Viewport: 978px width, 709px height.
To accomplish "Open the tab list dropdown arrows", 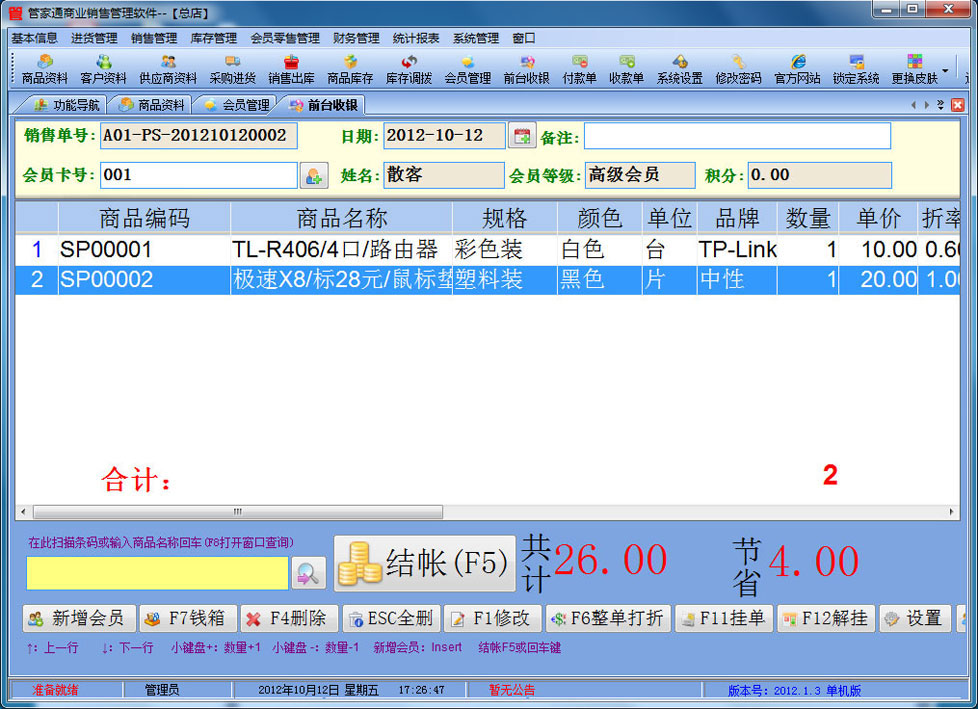I will point(941,105).
